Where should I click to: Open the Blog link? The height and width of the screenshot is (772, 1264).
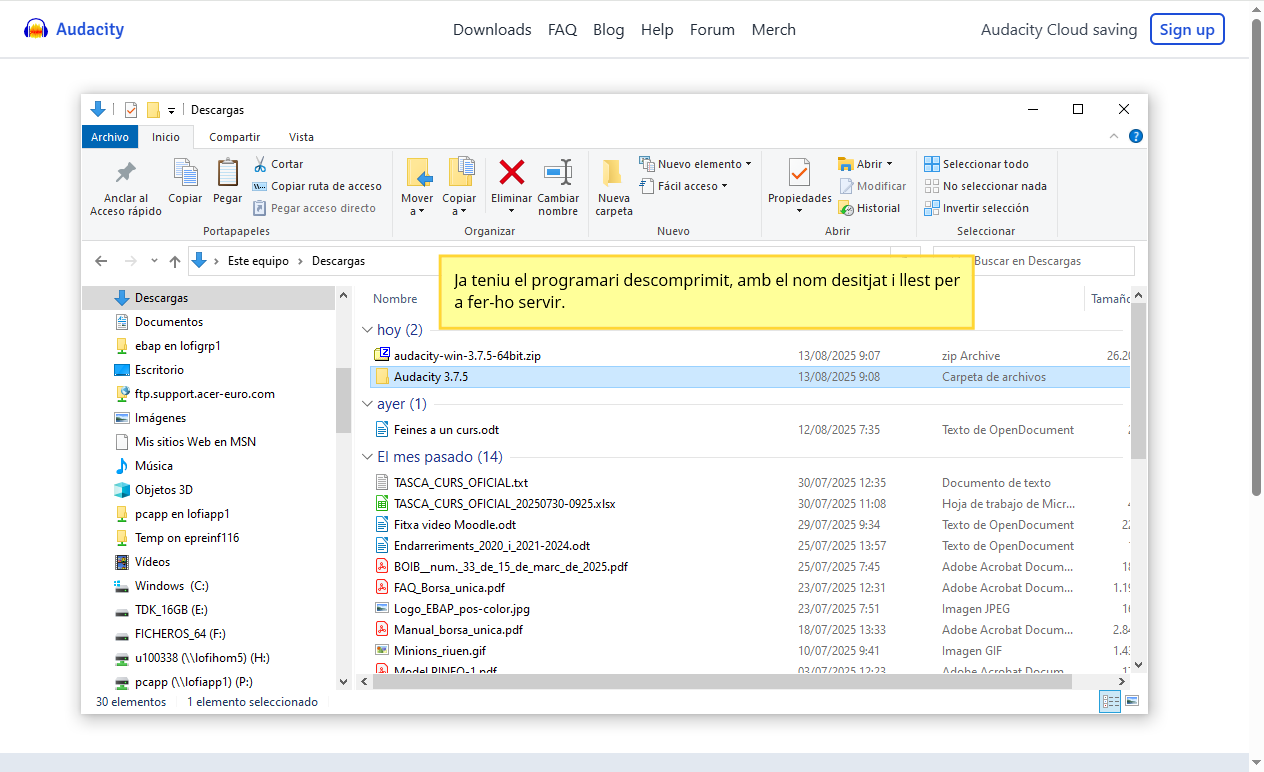[608, 30]
